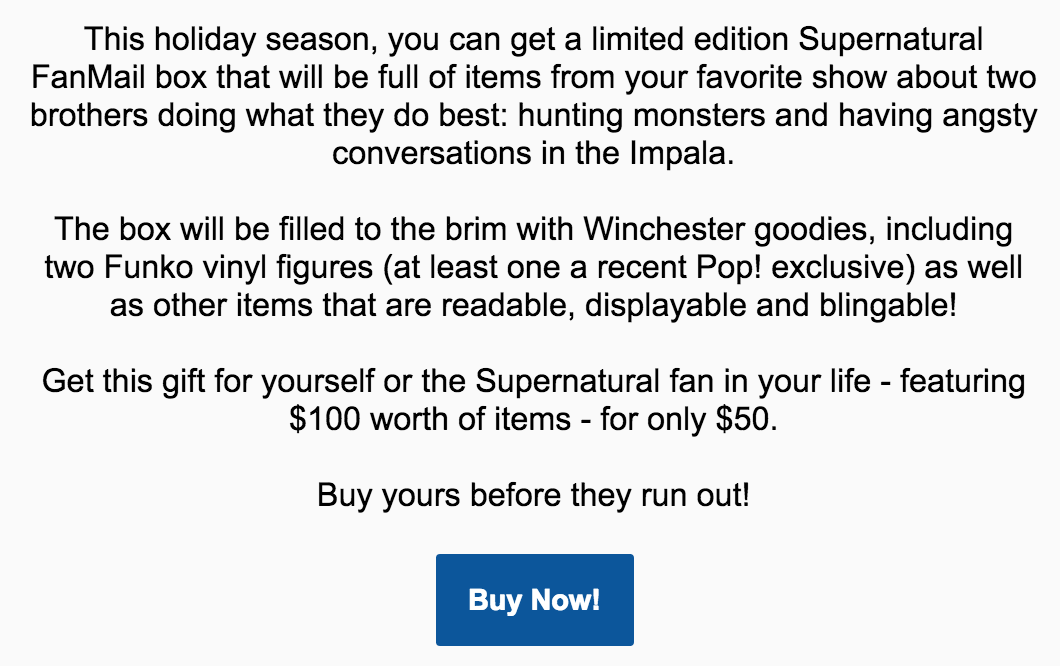Viewport: 1060px width, 666px height.
Task: Click the phrase 'two brothers' text's word 'brothers'
Action: (x=89, y=116)
